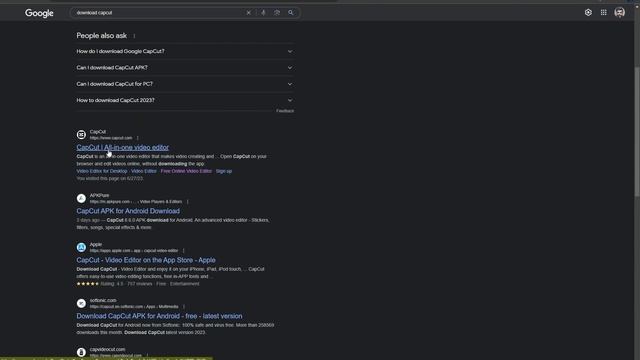The height and width of the screenshot is (360, 640).
Task: Open more options for APKPure result
Action: tap(187, 202)
